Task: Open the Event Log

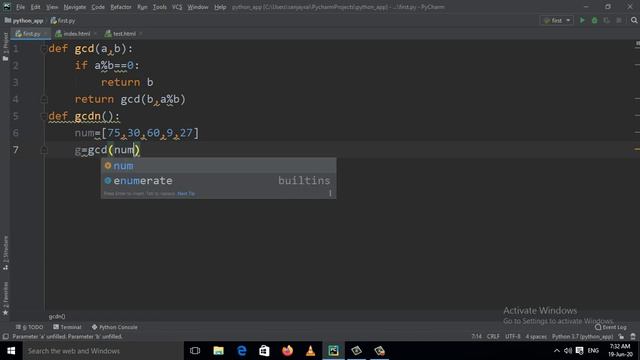Action: [611, 327]
